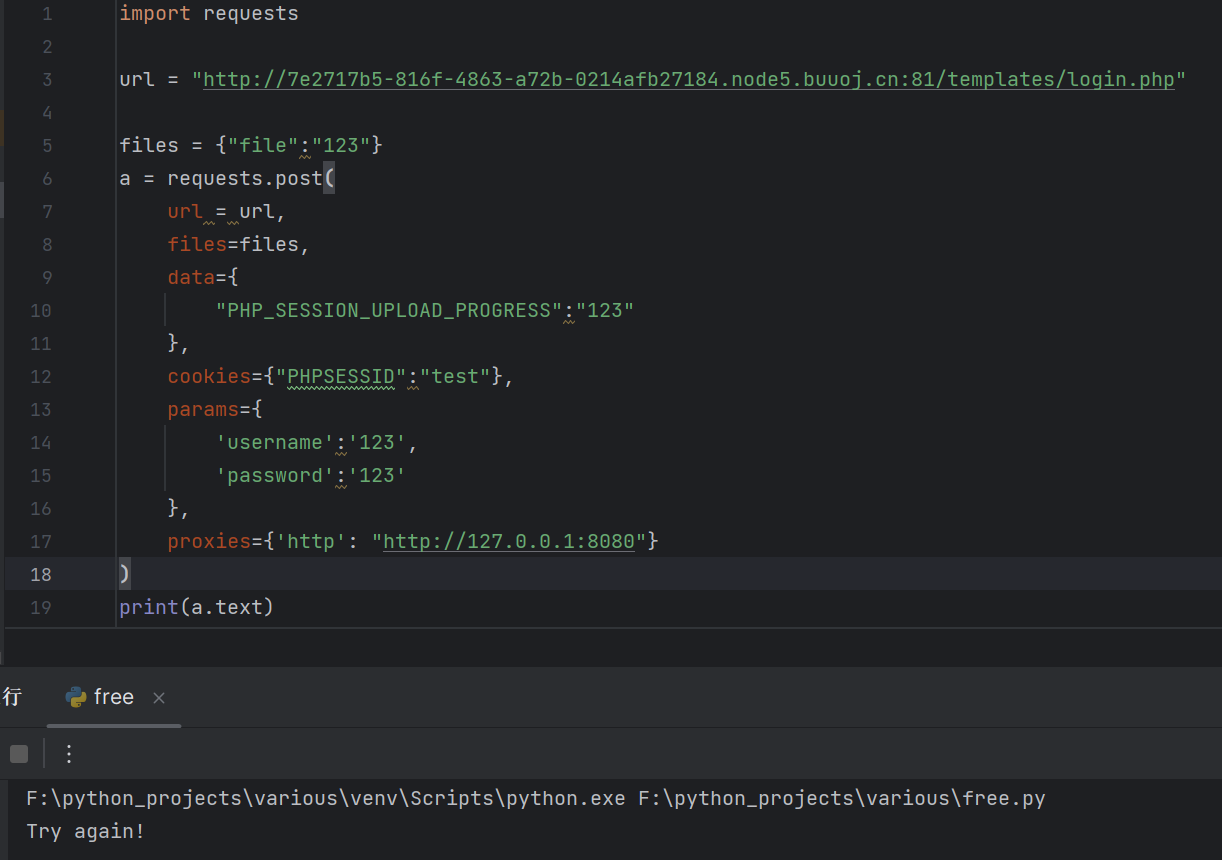Close the free run tab

click(x=159, y=698)
